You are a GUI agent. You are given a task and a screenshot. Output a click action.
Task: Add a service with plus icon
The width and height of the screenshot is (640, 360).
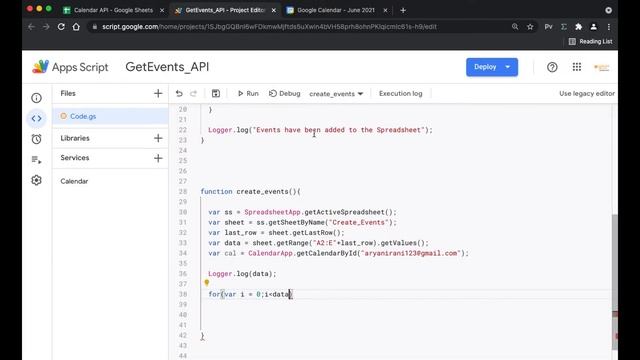pyautogui.click(x=158, y=158)
